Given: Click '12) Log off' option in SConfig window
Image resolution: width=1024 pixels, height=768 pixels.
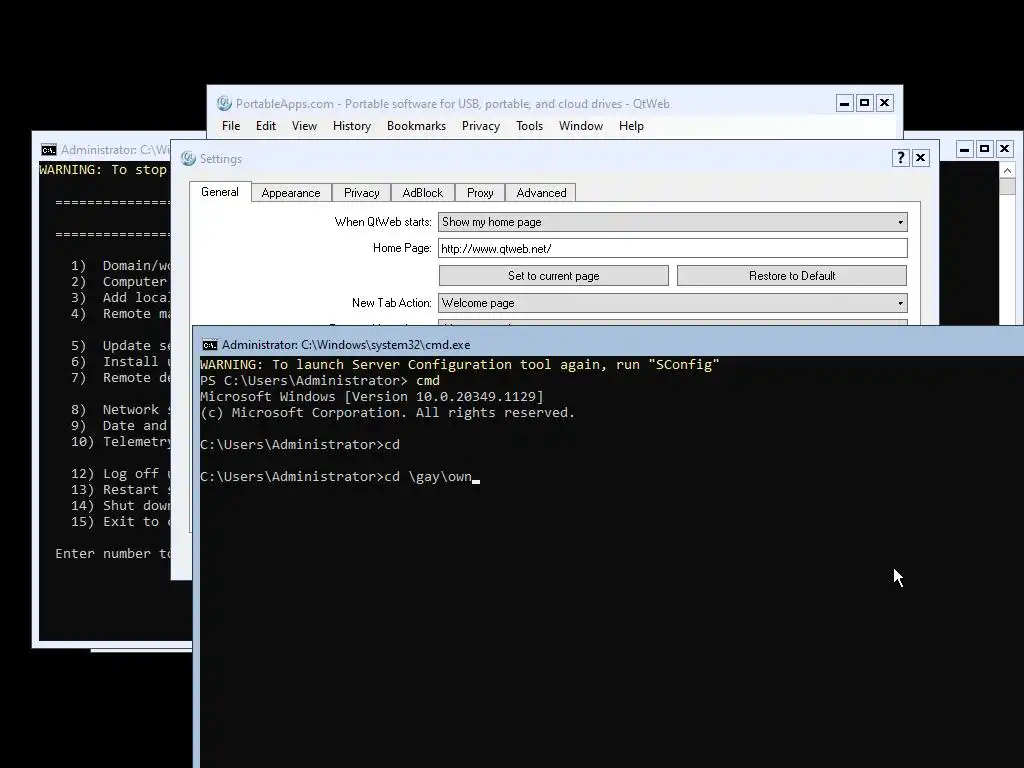Looking at the screenshot, I should click(x=120, y=473).
